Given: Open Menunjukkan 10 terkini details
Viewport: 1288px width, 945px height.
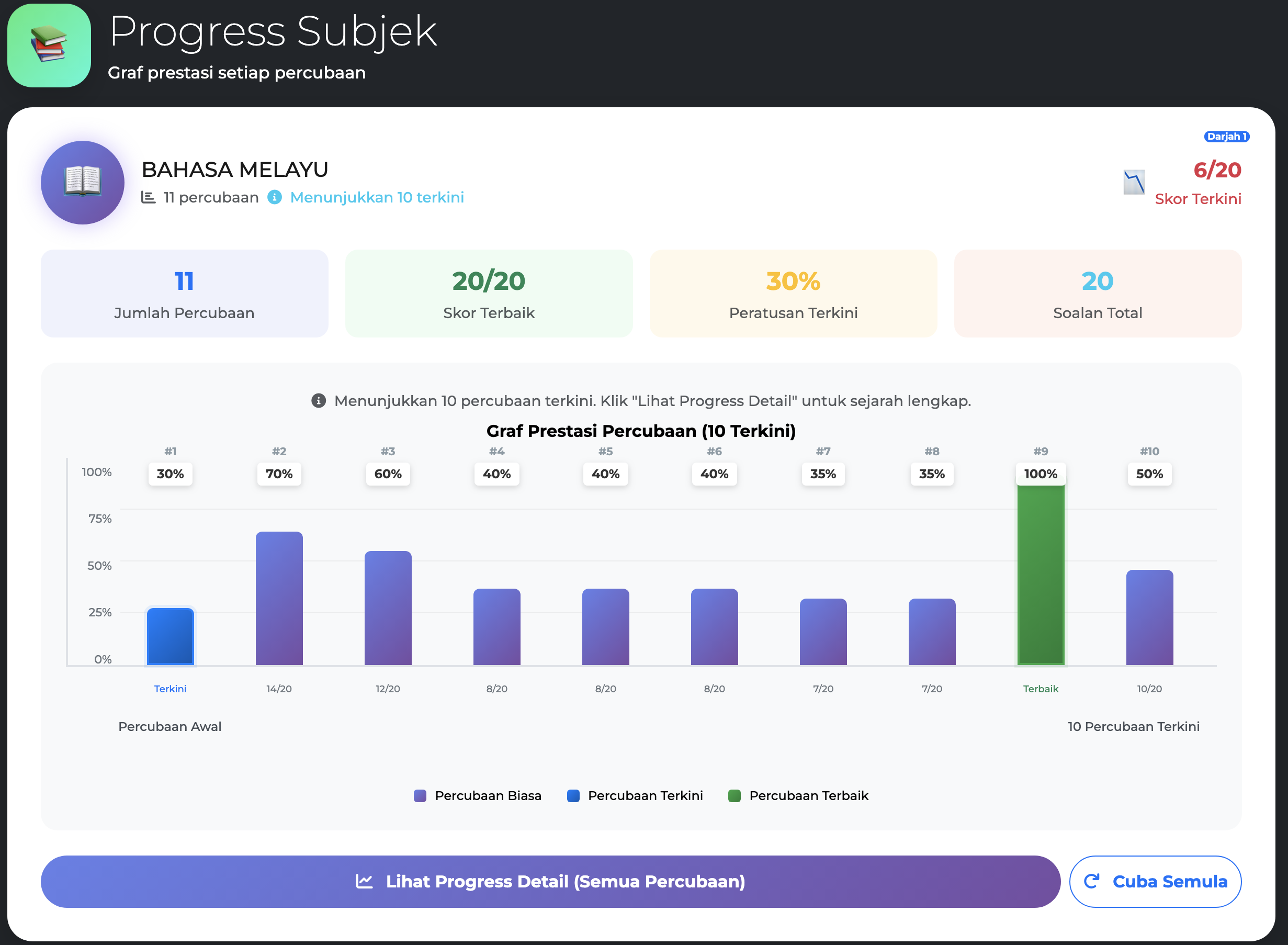Looking at the screenshot, I should [377, 197].
